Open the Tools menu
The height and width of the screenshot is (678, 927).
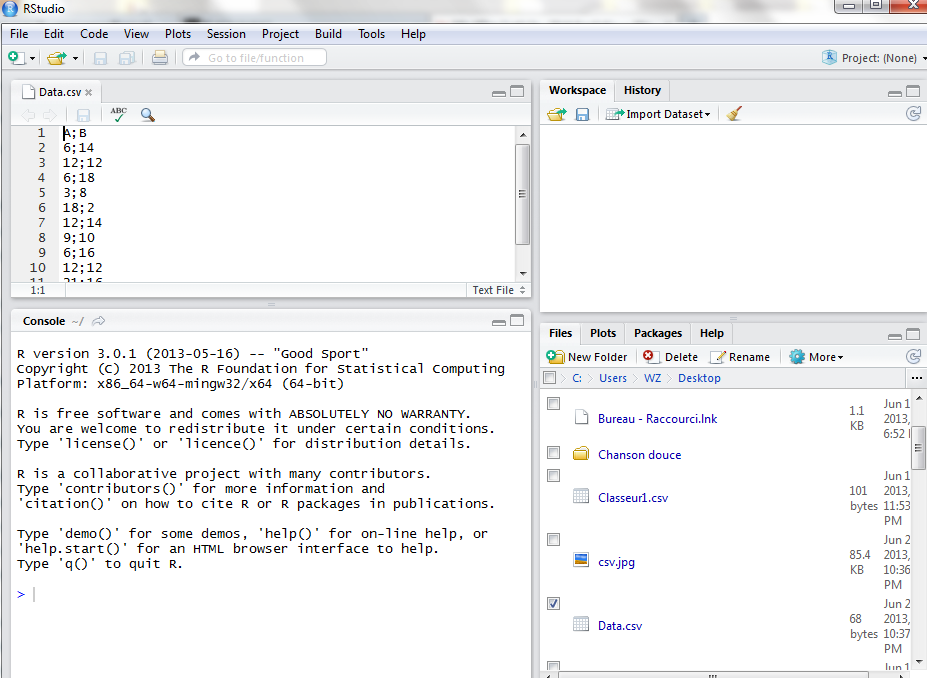point(371,34)
